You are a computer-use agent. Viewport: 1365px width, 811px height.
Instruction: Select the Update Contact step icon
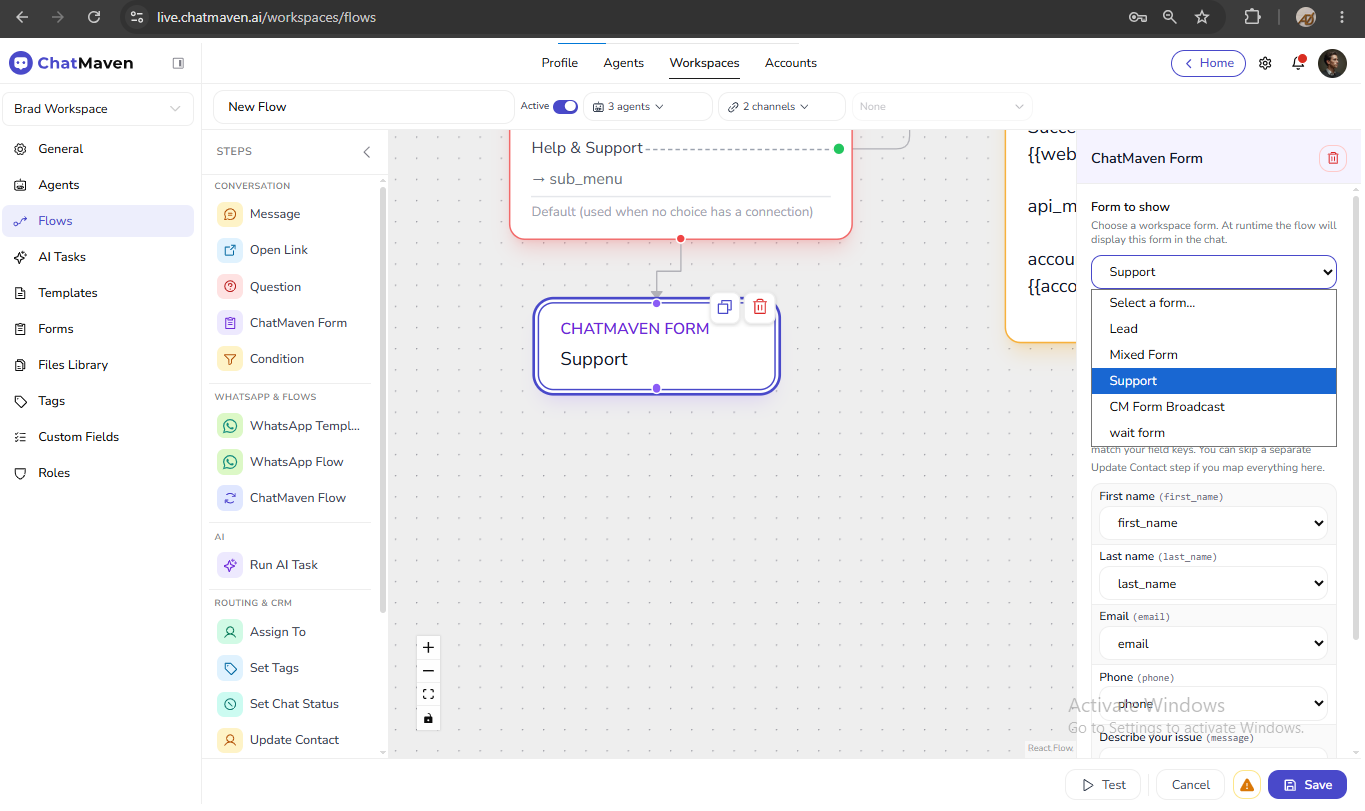coord(230,740)
